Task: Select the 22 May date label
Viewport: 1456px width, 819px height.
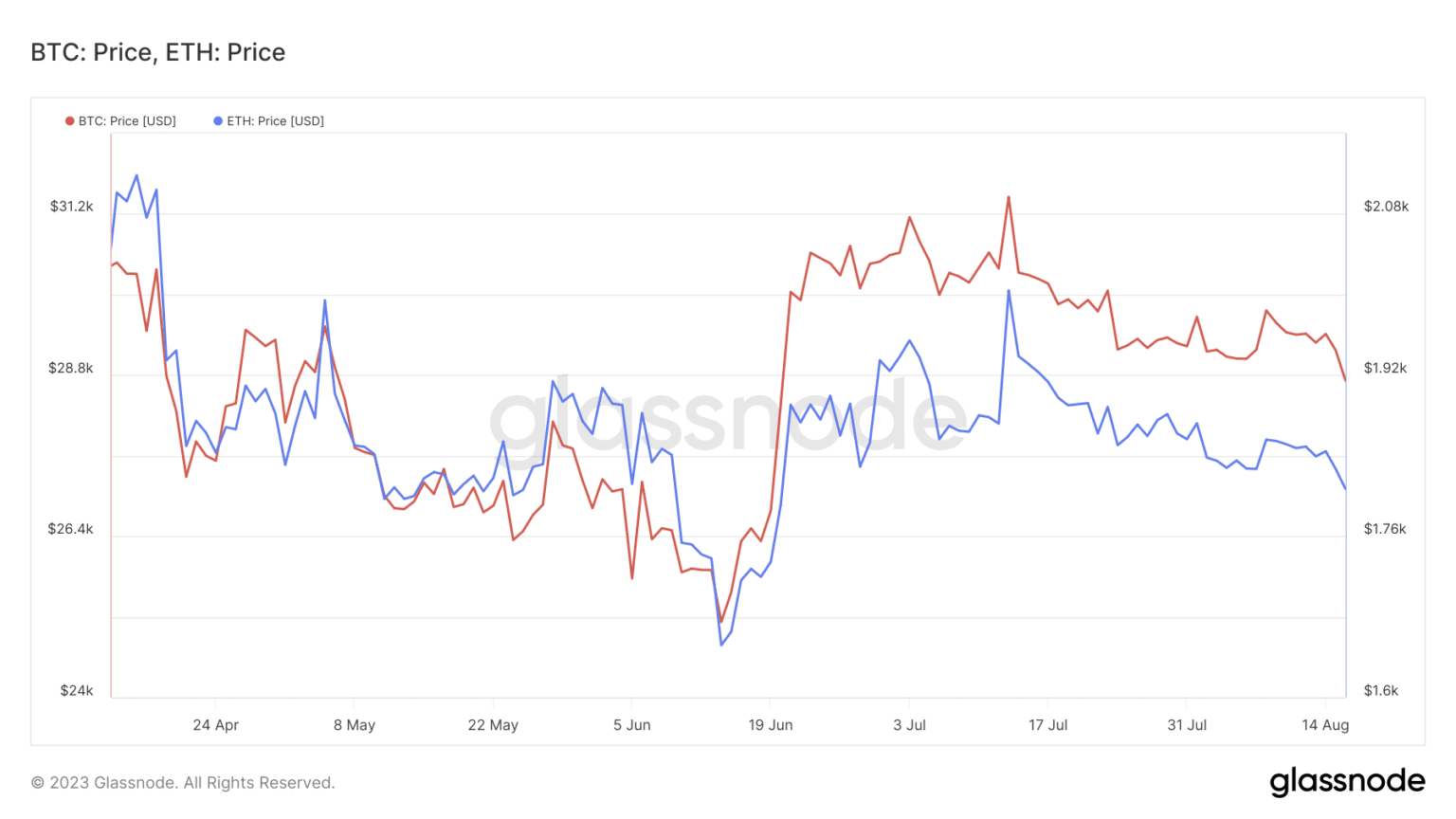Action: pyautogui.click(x=493, y=725)
